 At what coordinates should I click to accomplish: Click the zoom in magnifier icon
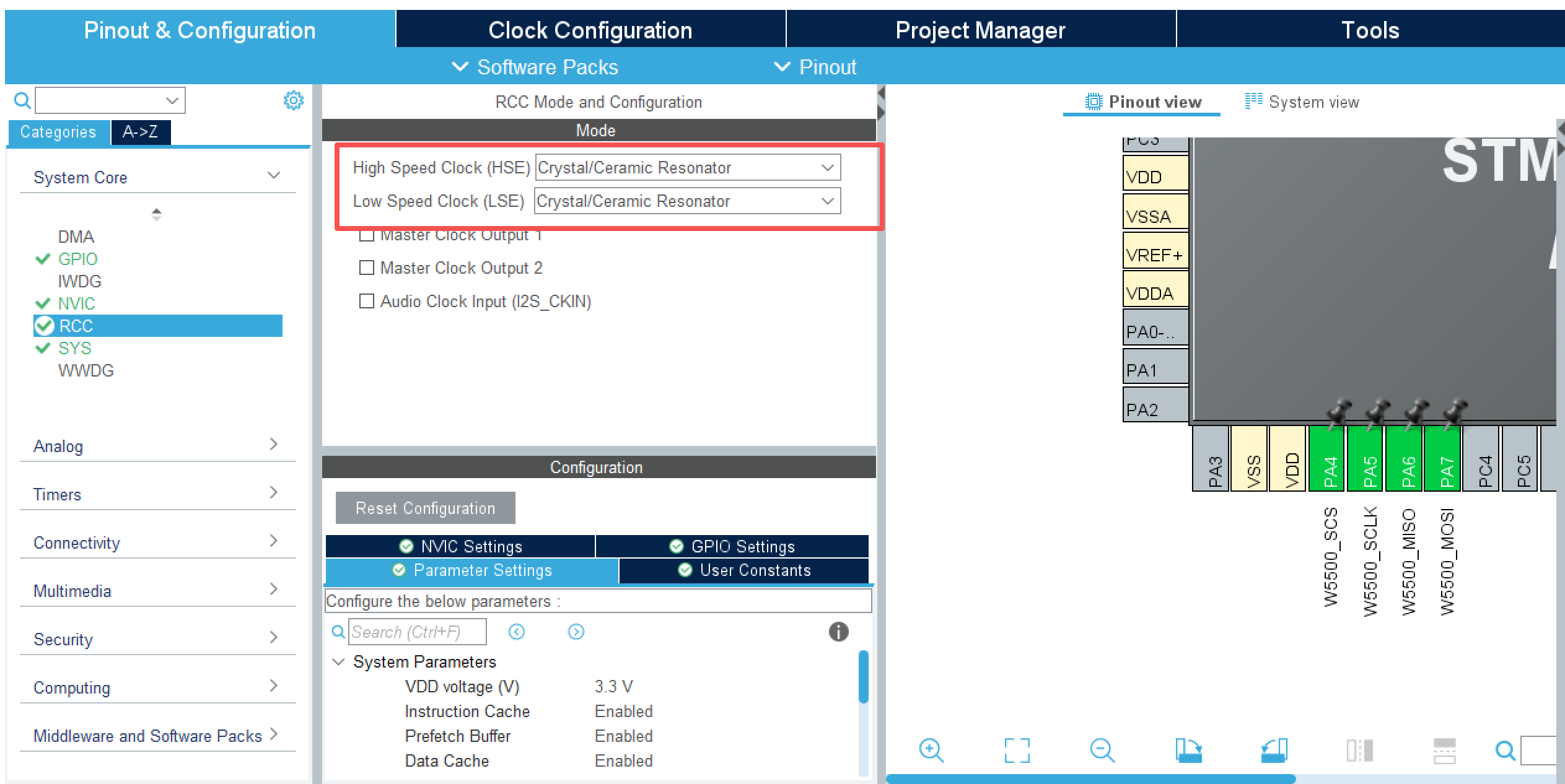pyautogui.click(x=931, y=750)
